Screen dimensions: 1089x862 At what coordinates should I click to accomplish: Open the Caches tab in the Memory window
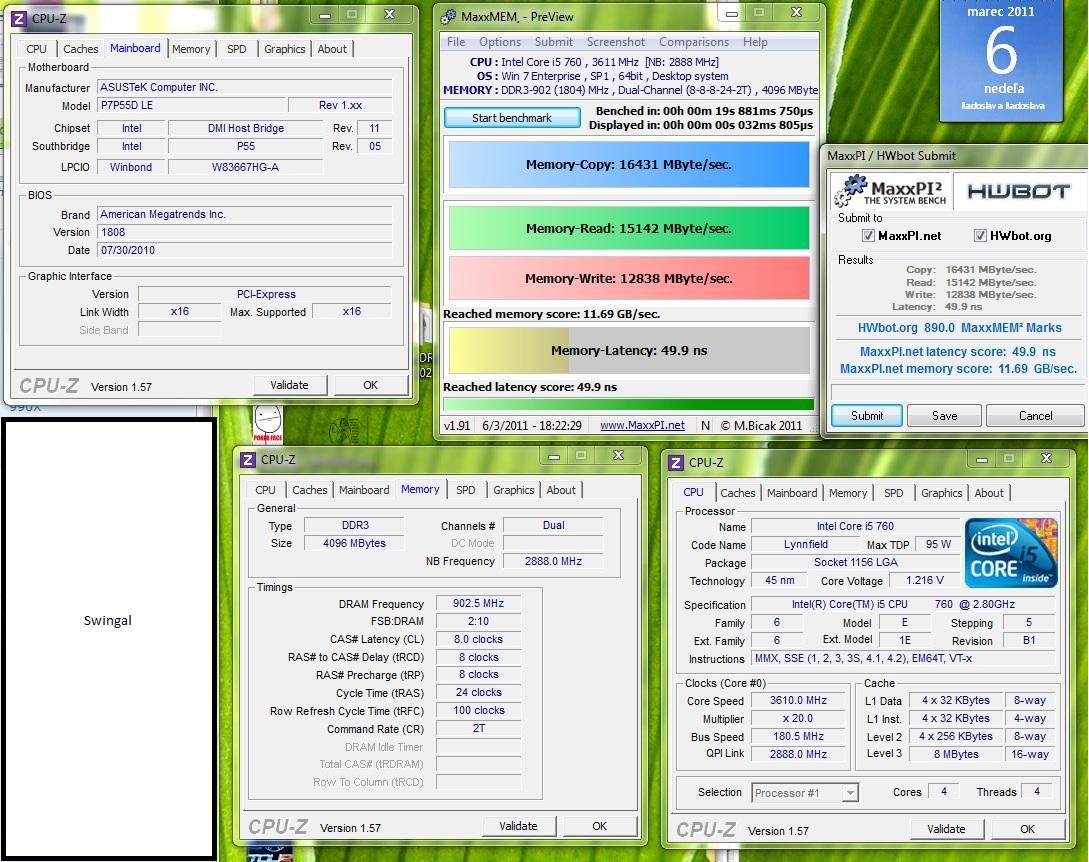pyautogui.click(x=310, y=490)
